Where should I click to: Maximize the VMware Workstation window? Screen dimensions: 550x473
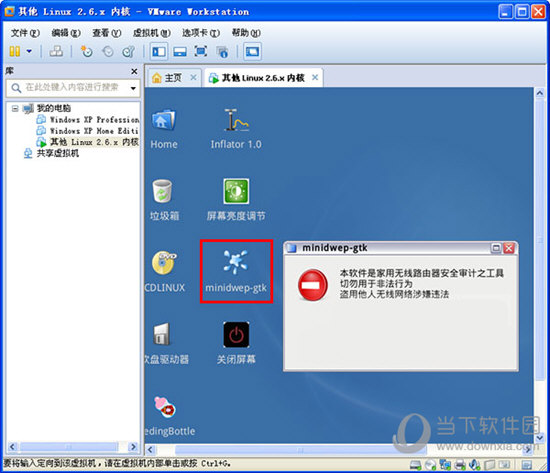(522, 12)
